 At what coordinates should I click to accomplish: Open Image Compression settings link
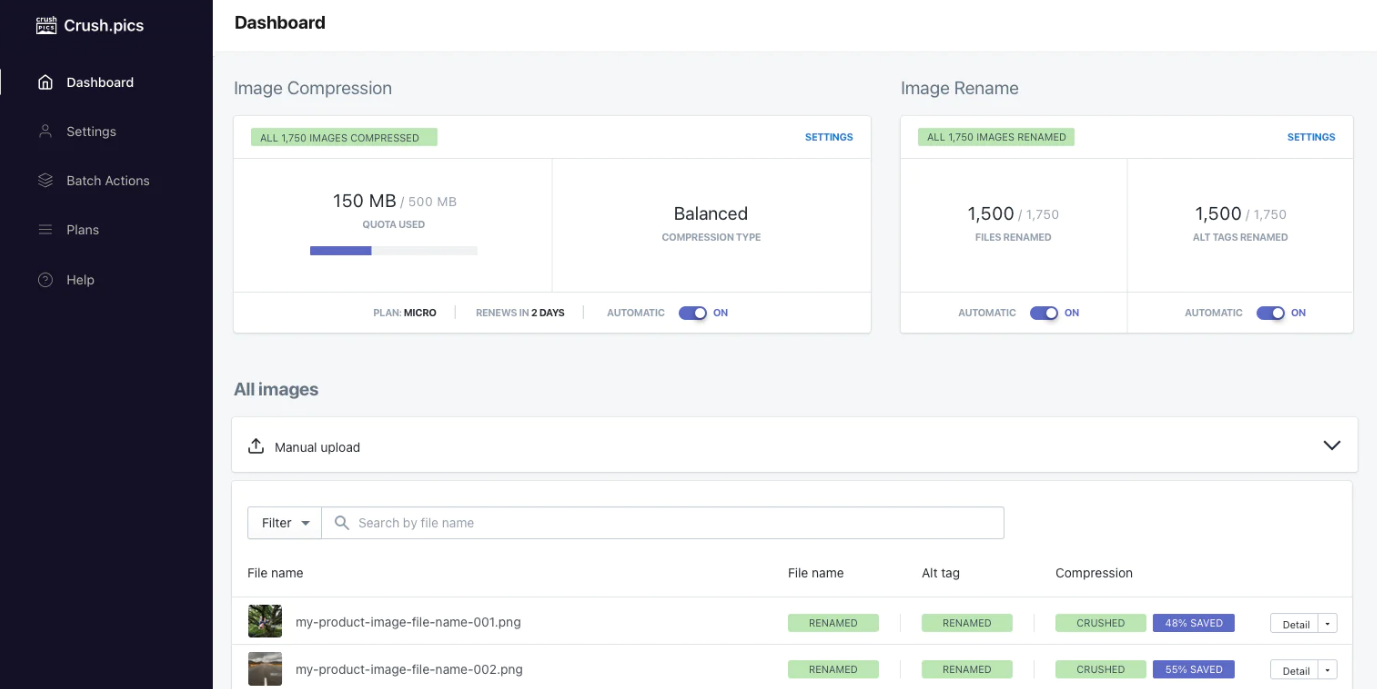pyautogui.click(x=828, y=136)
